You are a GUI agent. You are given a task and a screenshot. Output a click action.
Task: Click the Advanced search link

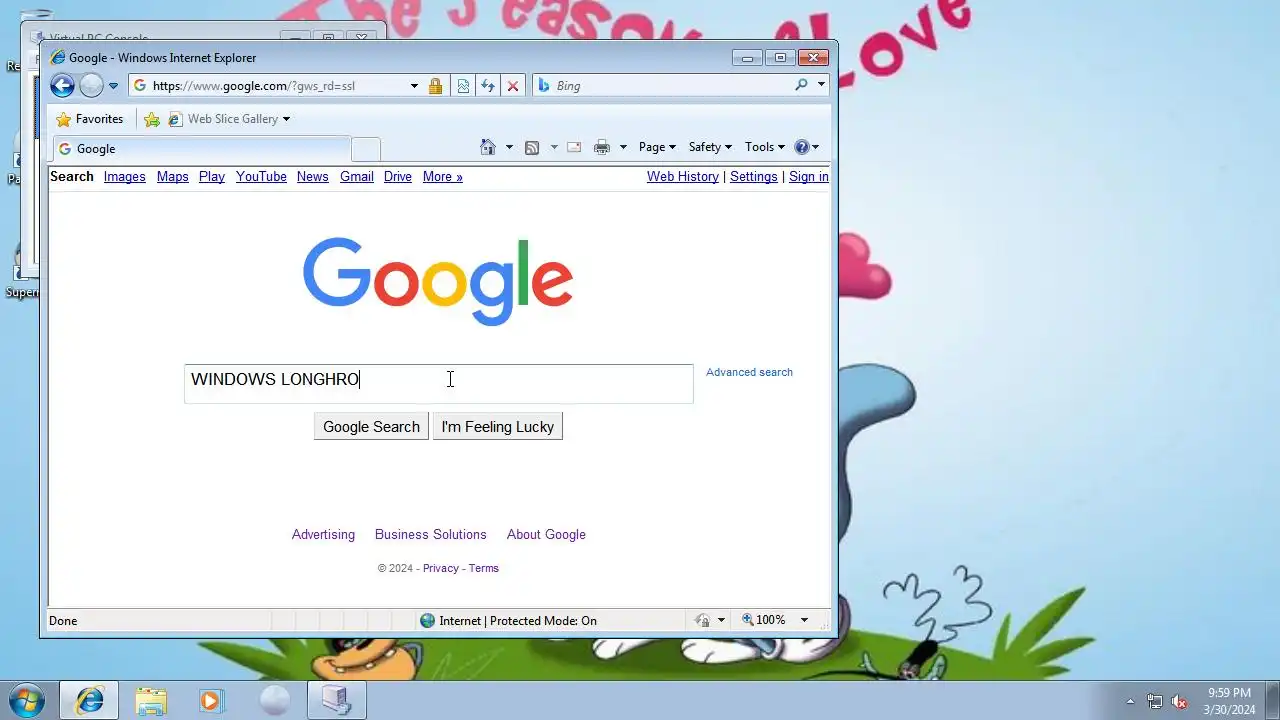pyautogui.click(x=749, y=372)
